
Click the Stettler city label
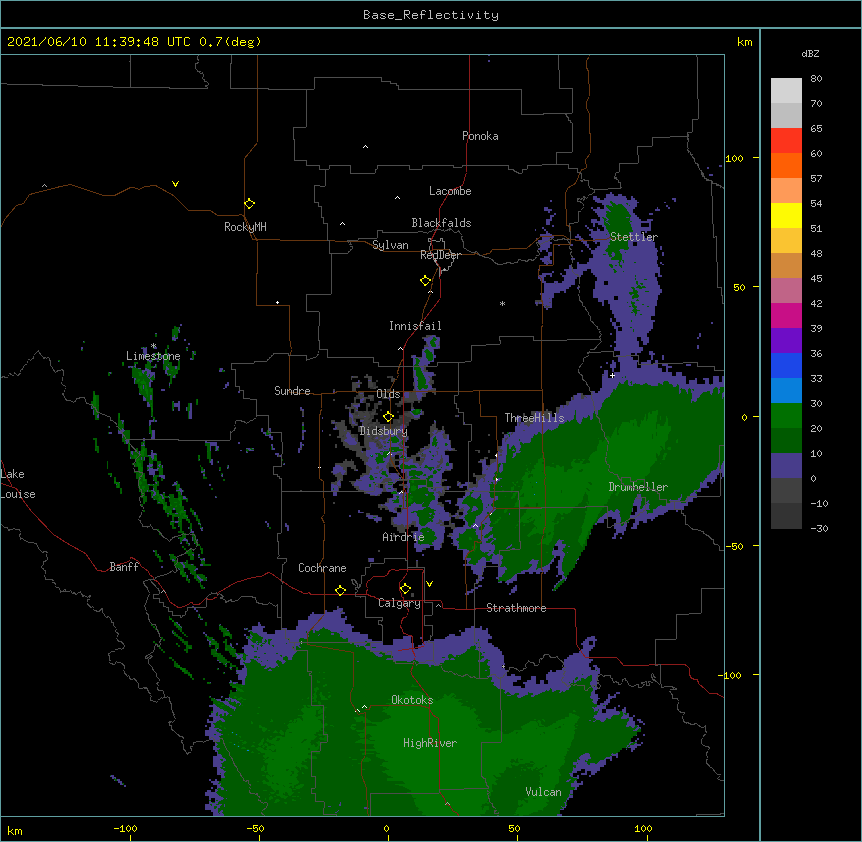click(634, 237)
